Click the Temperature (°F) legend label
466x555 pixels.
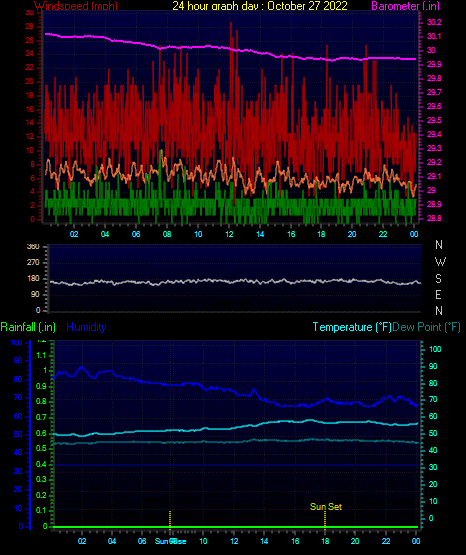352,327
